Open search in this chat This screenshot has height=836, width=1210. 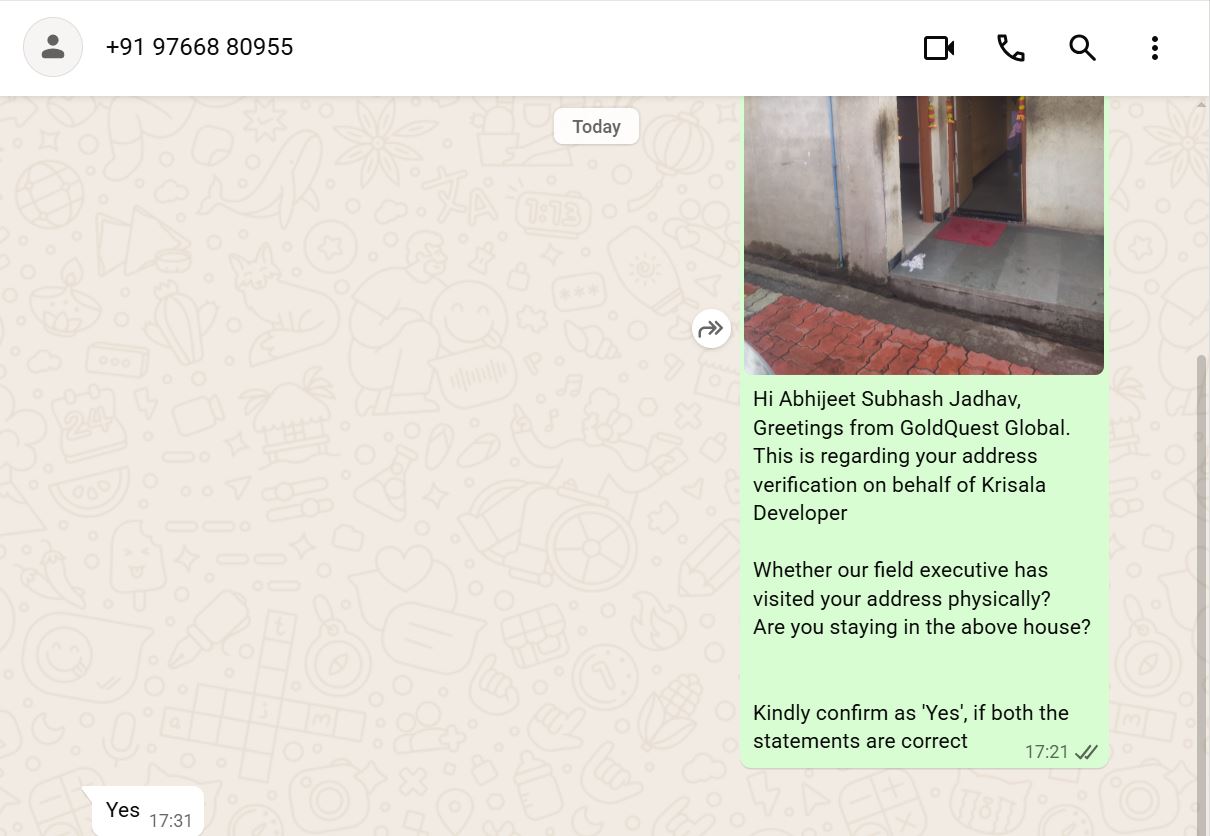[x=1082, y=48]
